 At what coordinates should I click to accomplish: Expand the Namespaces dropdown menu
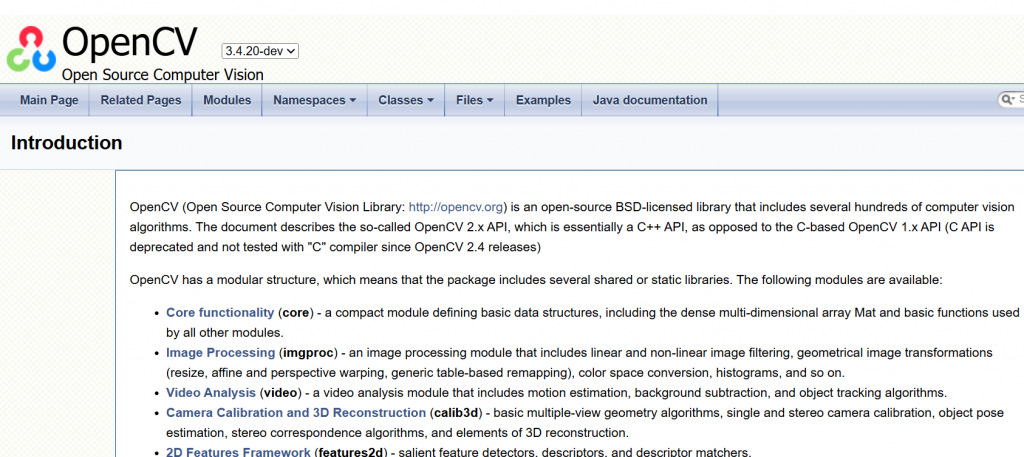(x=315, y=100)
